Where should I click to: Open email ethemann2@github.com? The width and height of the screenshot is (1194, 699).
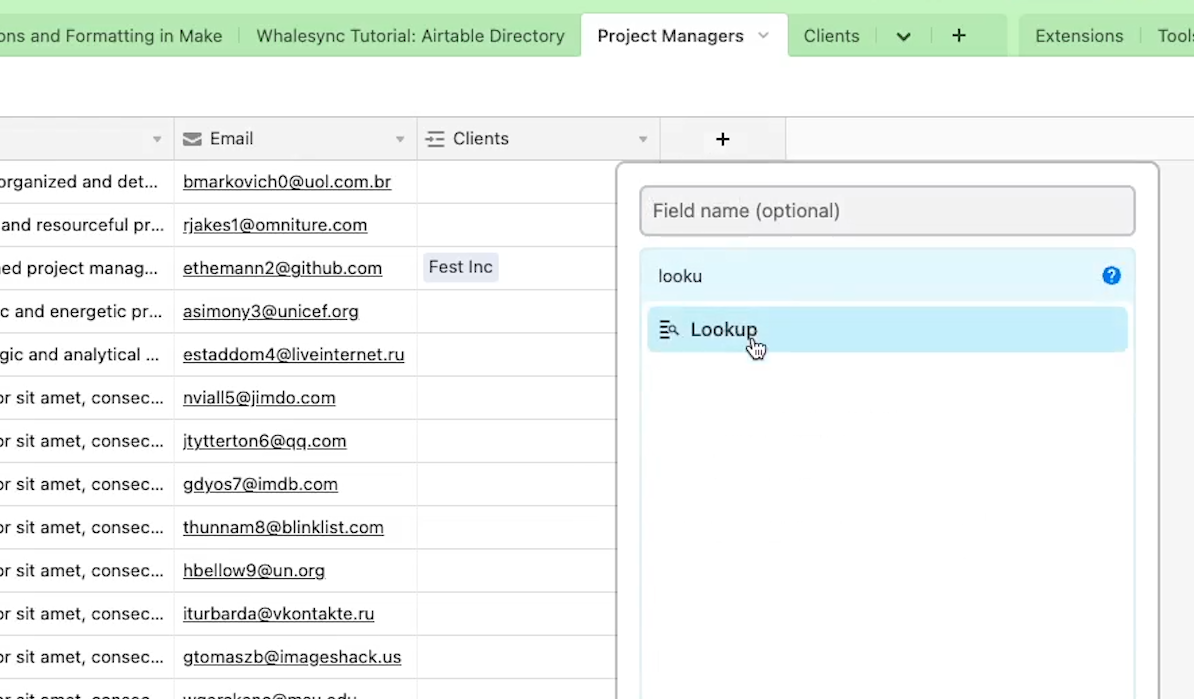pos(283,268)
